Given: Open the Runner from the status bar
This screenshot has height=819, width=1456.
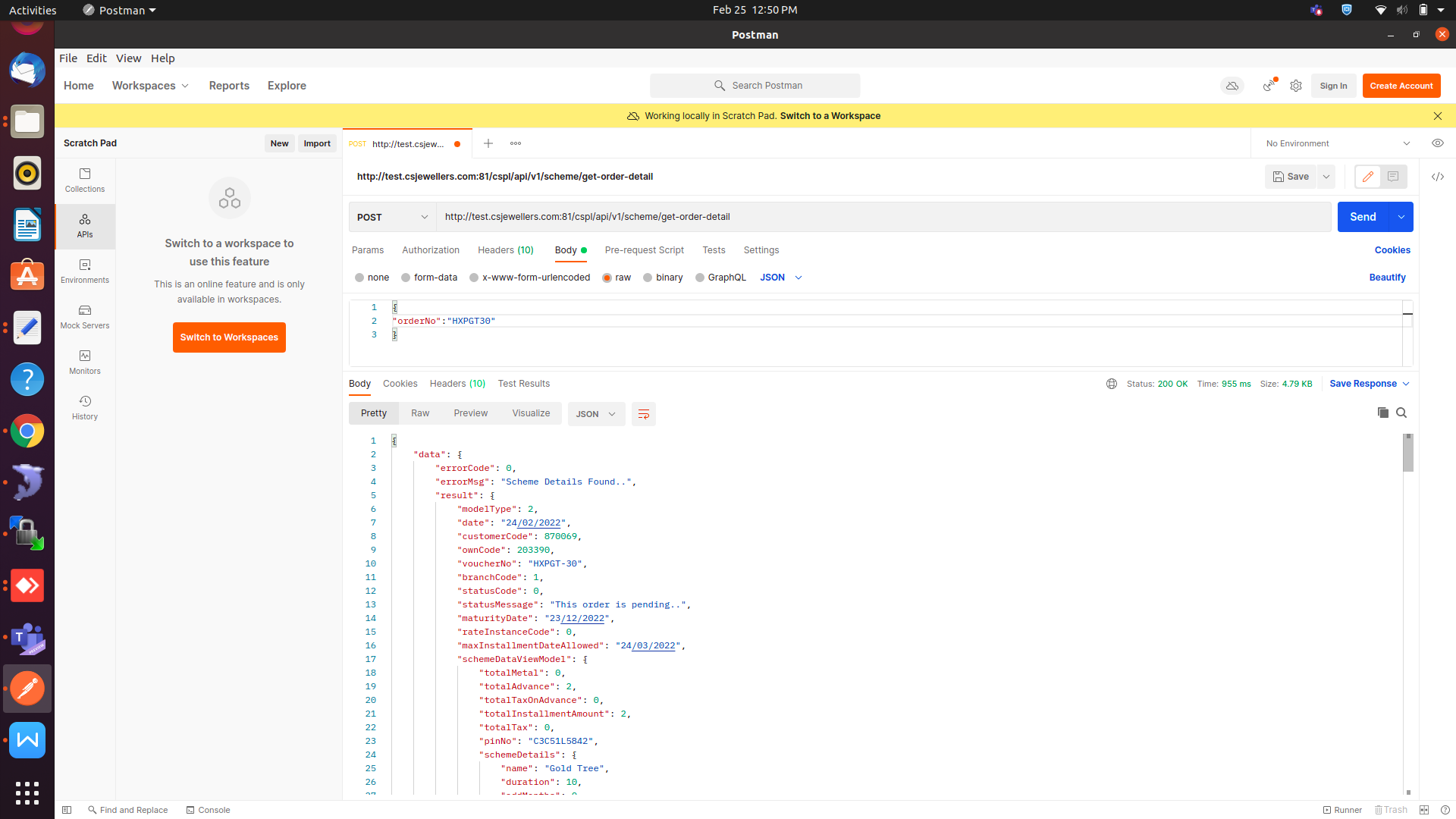Looking at the screenshot, I should (x=1343, y=810).
